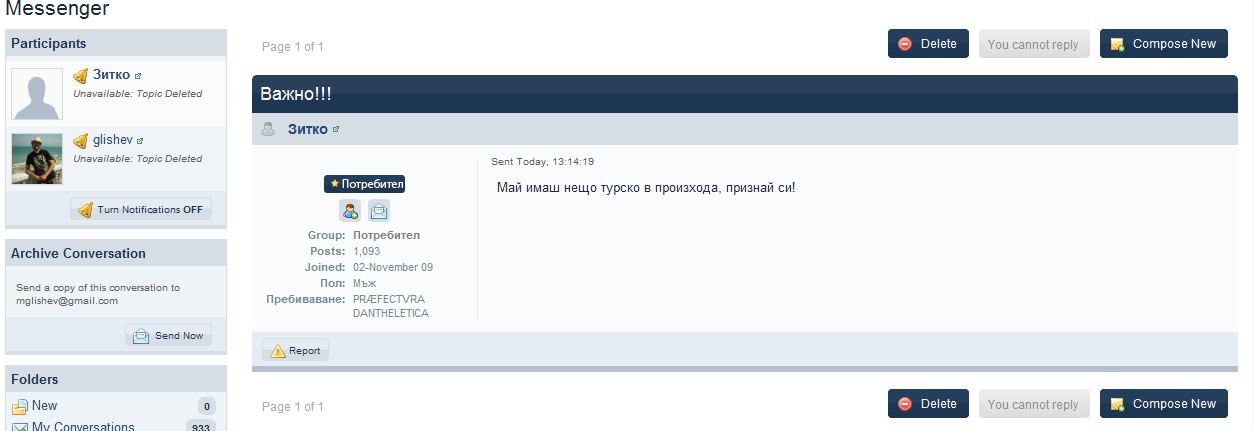
Task: Click Зитко's default avatar in Participants
Action: point(37,94)
